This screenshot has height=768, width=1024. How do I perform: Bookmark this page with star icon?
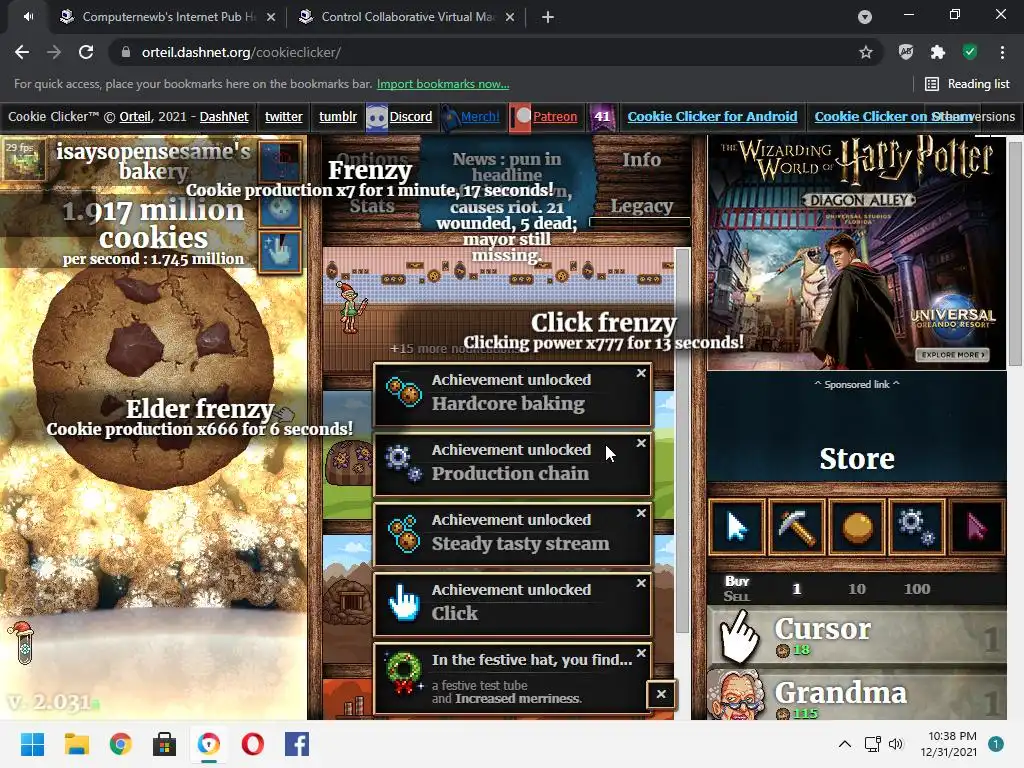(866, 52)
